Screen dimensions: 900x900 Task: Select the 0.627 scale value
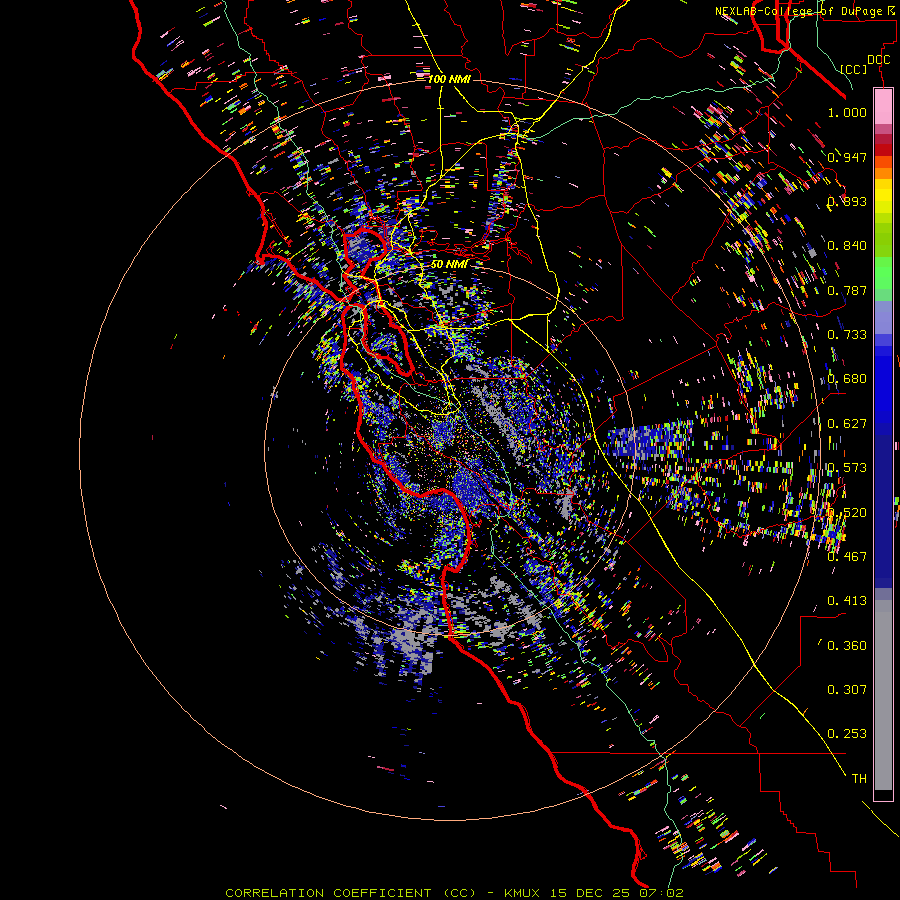coord(847,424)
